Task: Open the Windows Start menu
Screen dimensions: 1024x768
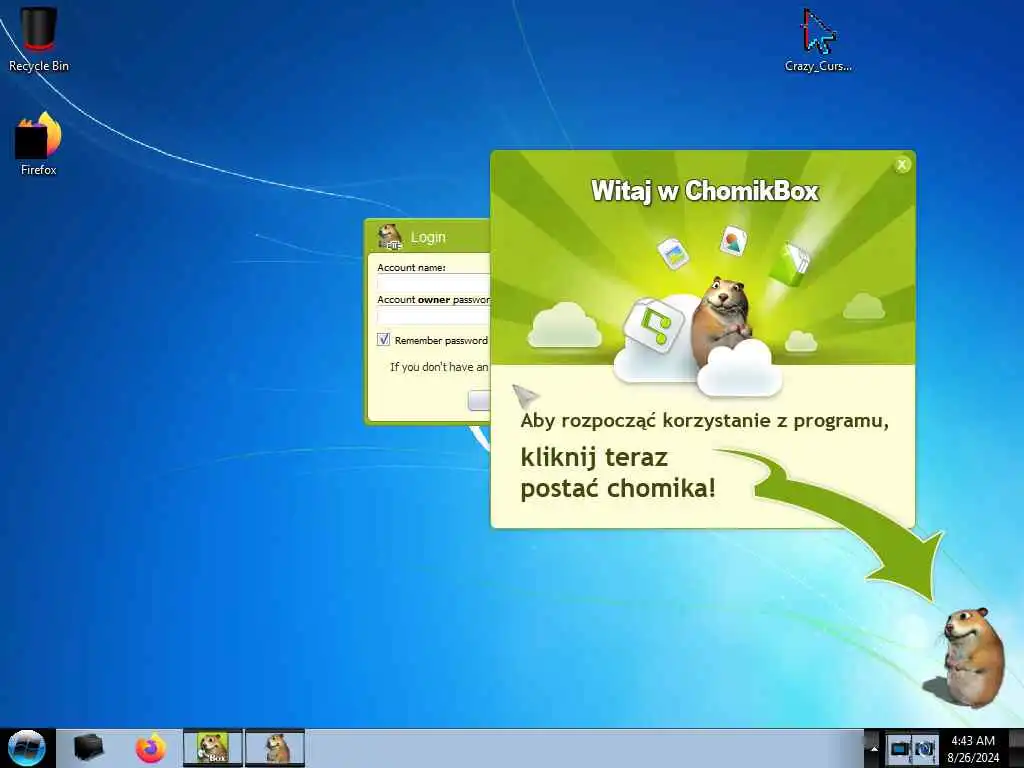Action: click(x=26, y=748)
